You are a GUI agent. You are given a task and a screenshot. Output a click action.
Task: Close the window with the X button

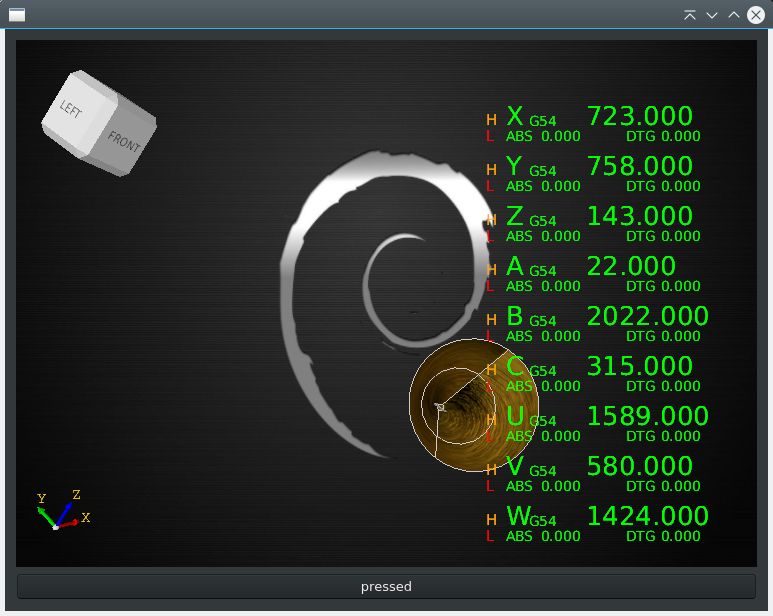coord(756,15)
